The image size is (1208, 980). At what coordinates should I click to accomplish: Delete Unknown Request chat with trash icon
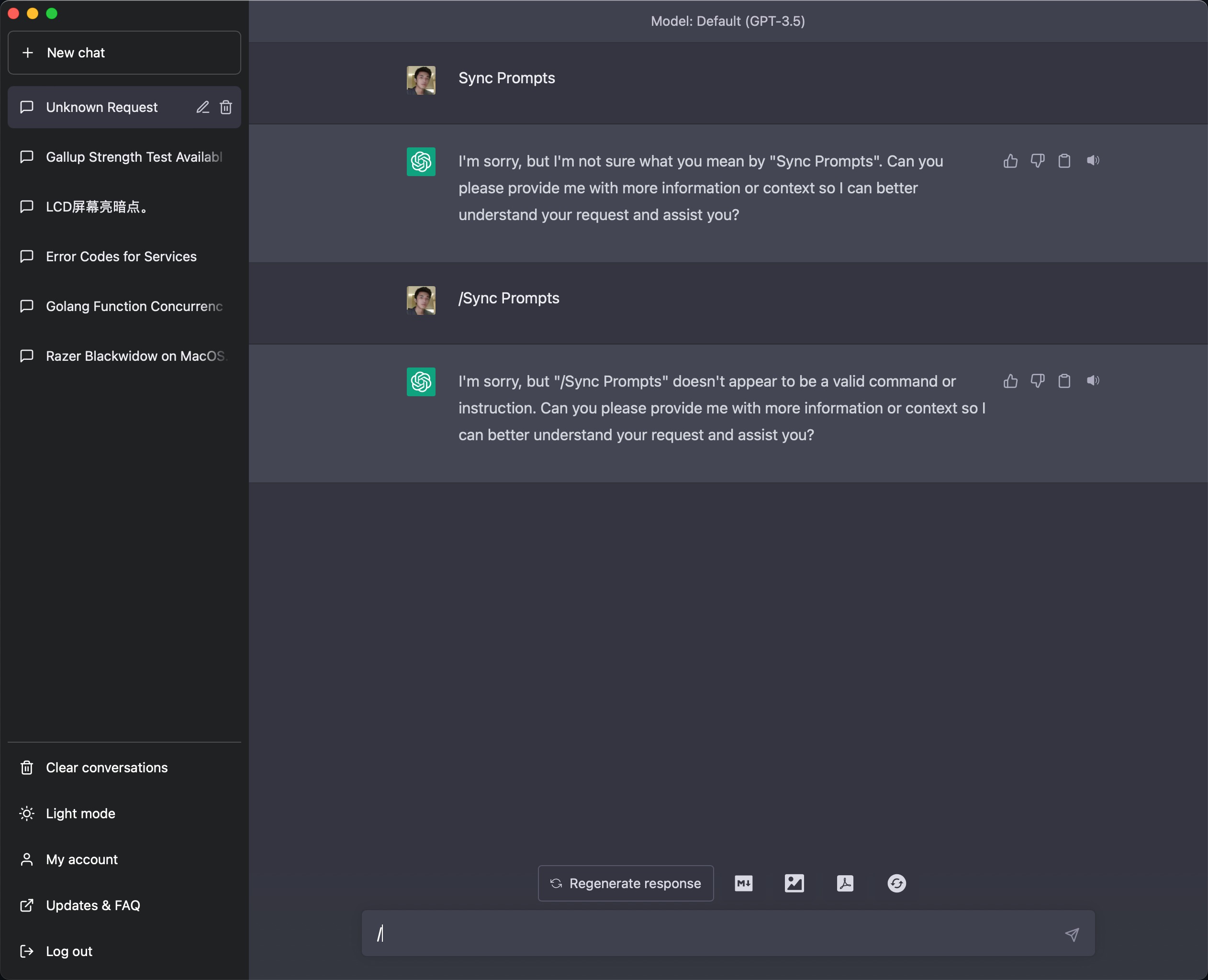tap(226, 107)
